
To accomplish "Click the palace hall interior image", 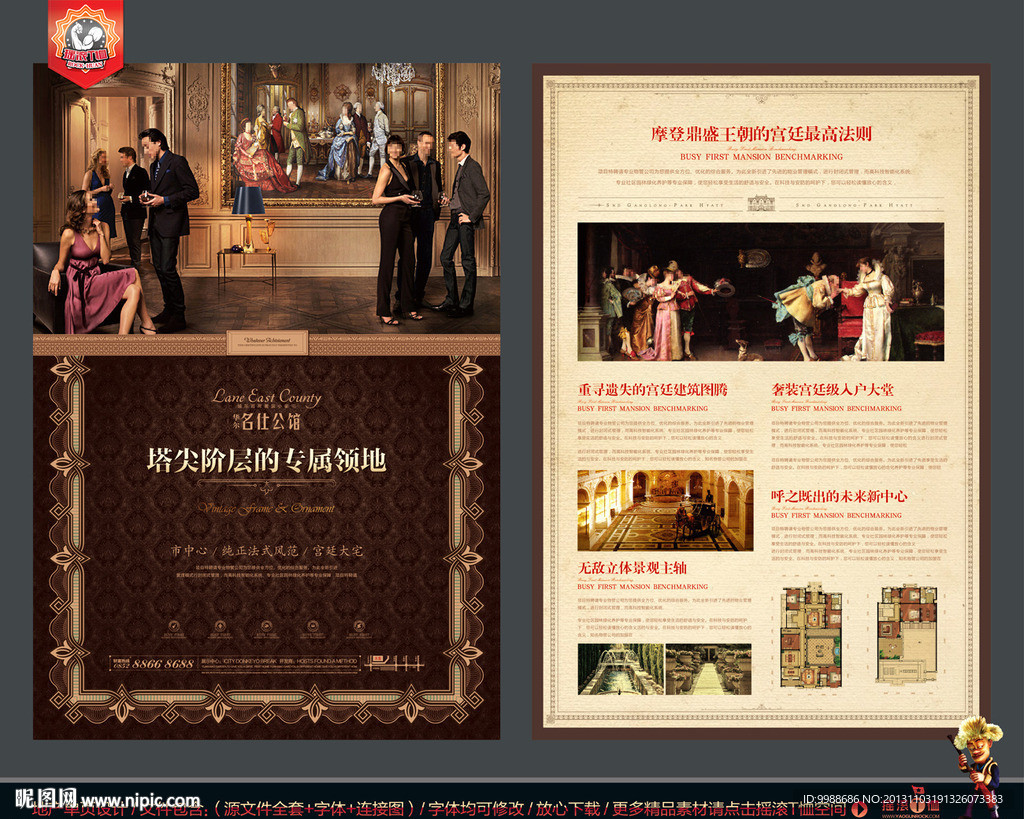I will click(665, 510).
